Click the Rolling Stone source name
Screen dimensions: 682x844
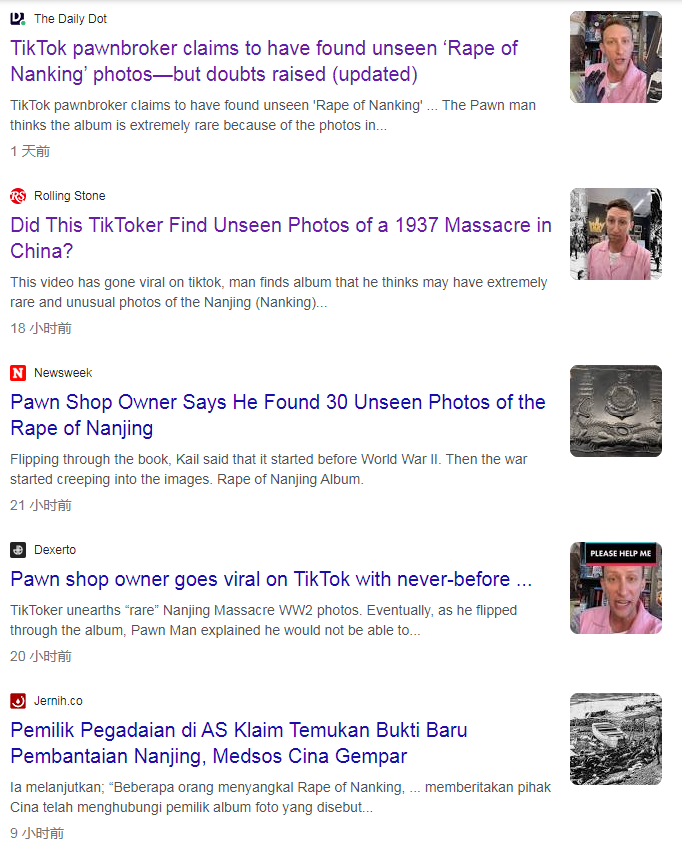click(69, 196)
